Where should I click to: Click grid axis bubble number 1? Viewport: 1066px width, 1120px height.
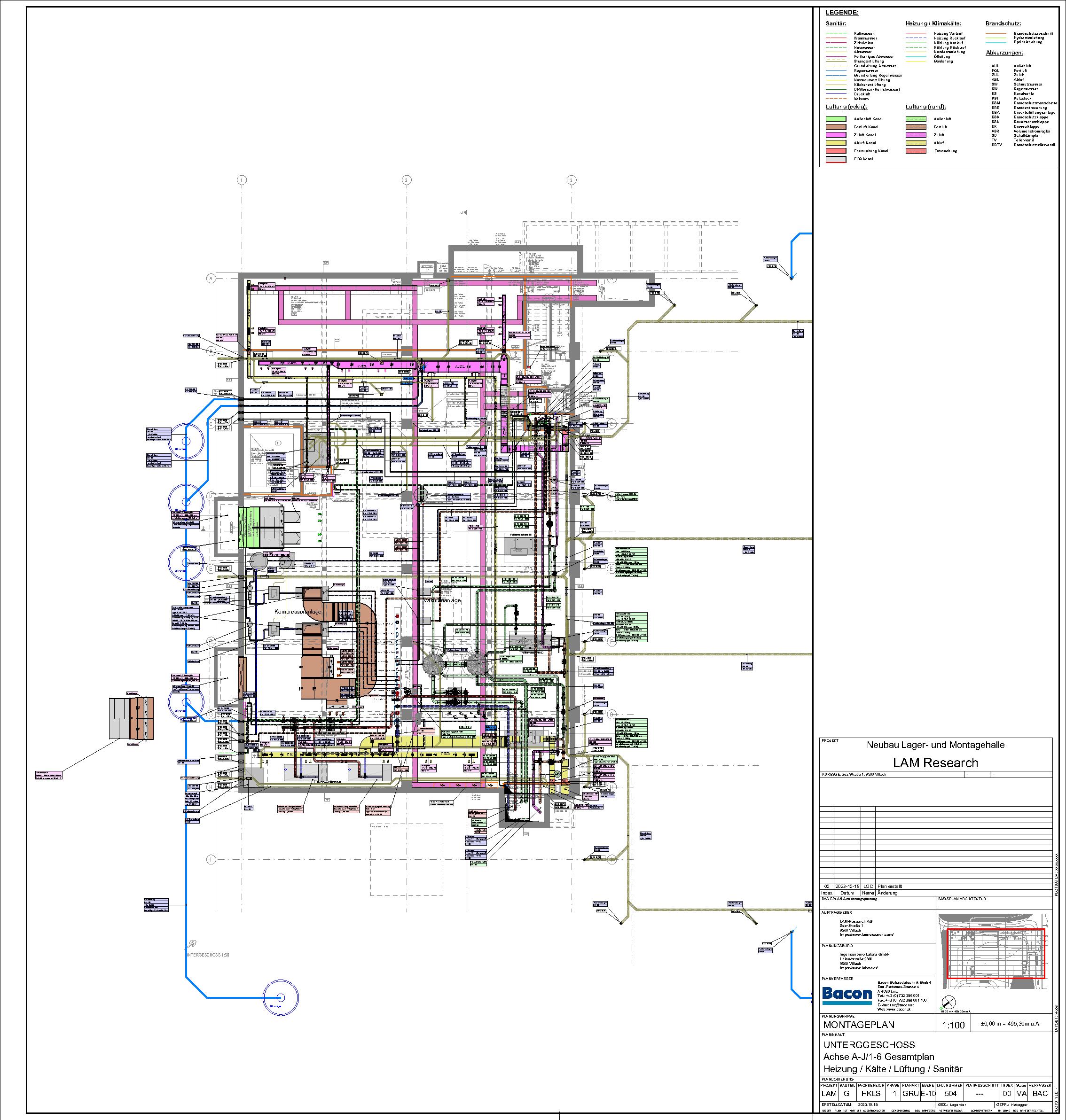tap(242, 180)
